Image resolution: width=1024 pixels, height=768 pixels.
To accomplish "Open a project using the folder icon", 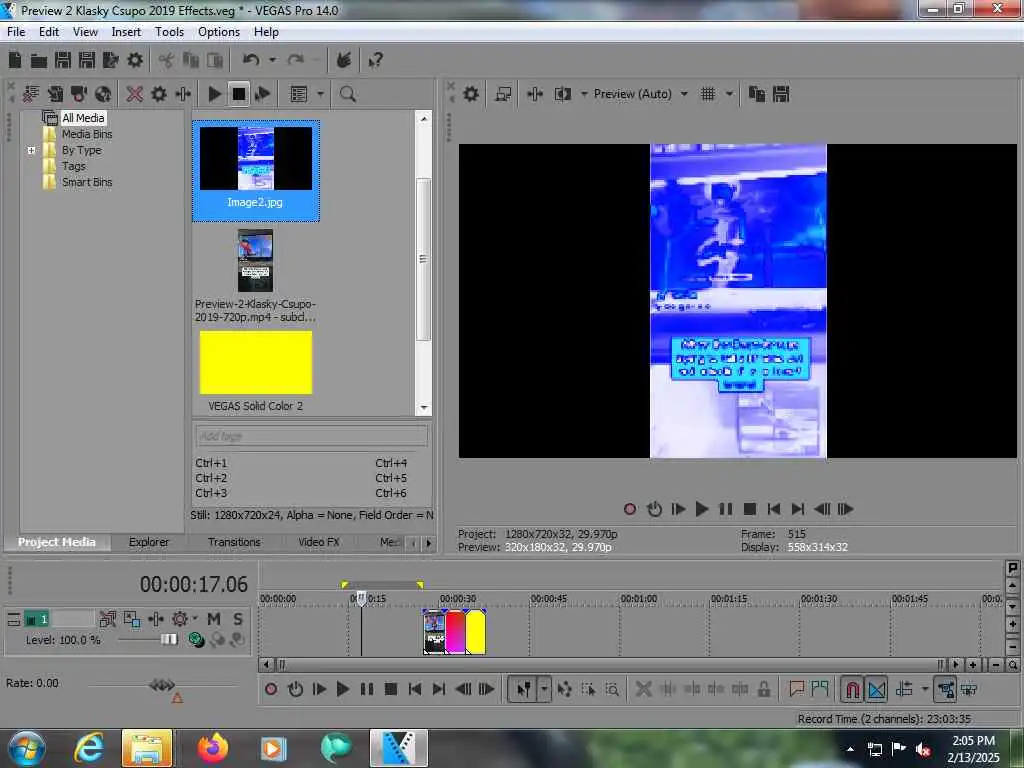I will [x=39, y=61].
